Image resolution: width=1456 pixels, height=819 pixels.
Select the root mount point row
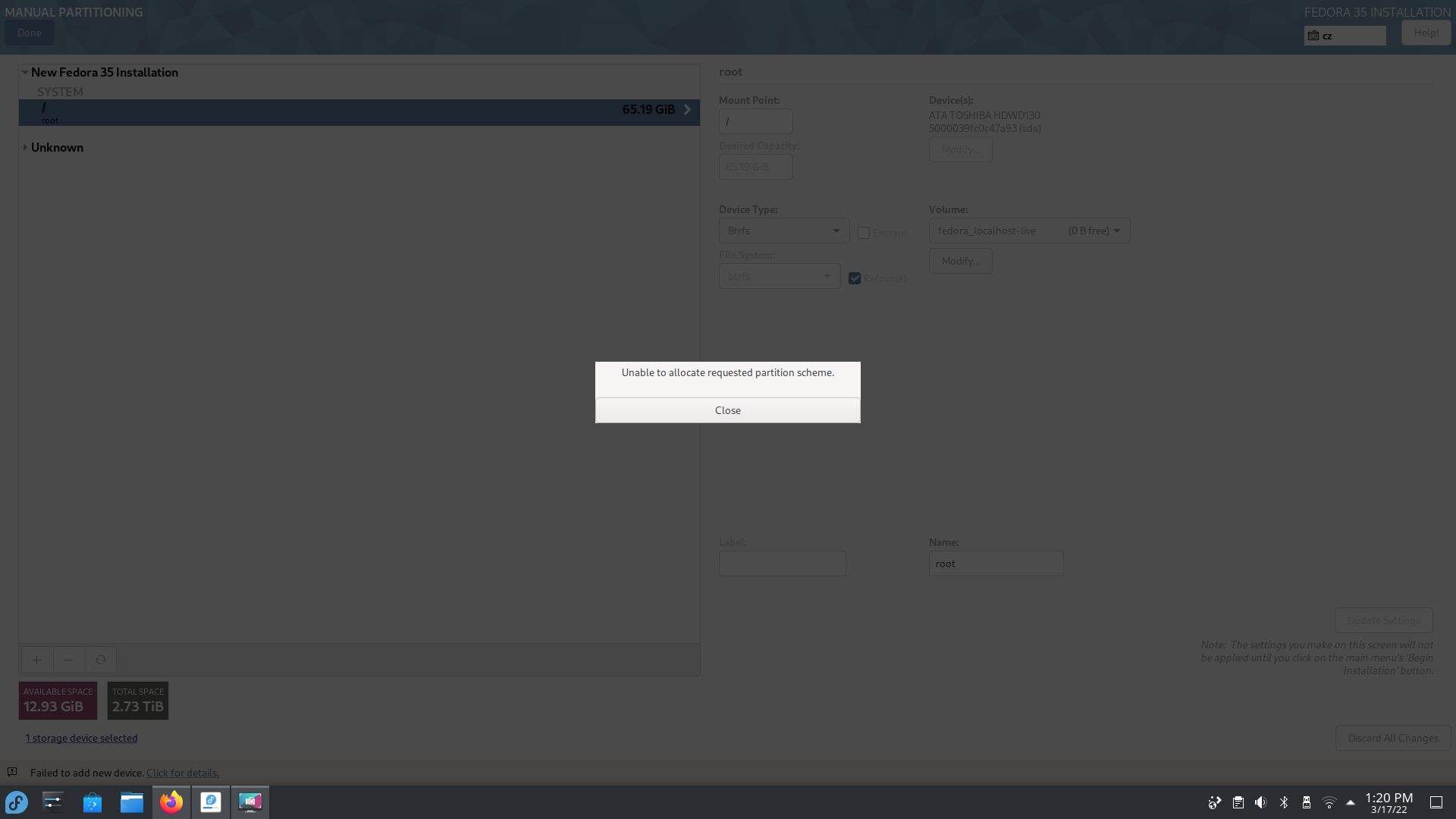point(359,112)
